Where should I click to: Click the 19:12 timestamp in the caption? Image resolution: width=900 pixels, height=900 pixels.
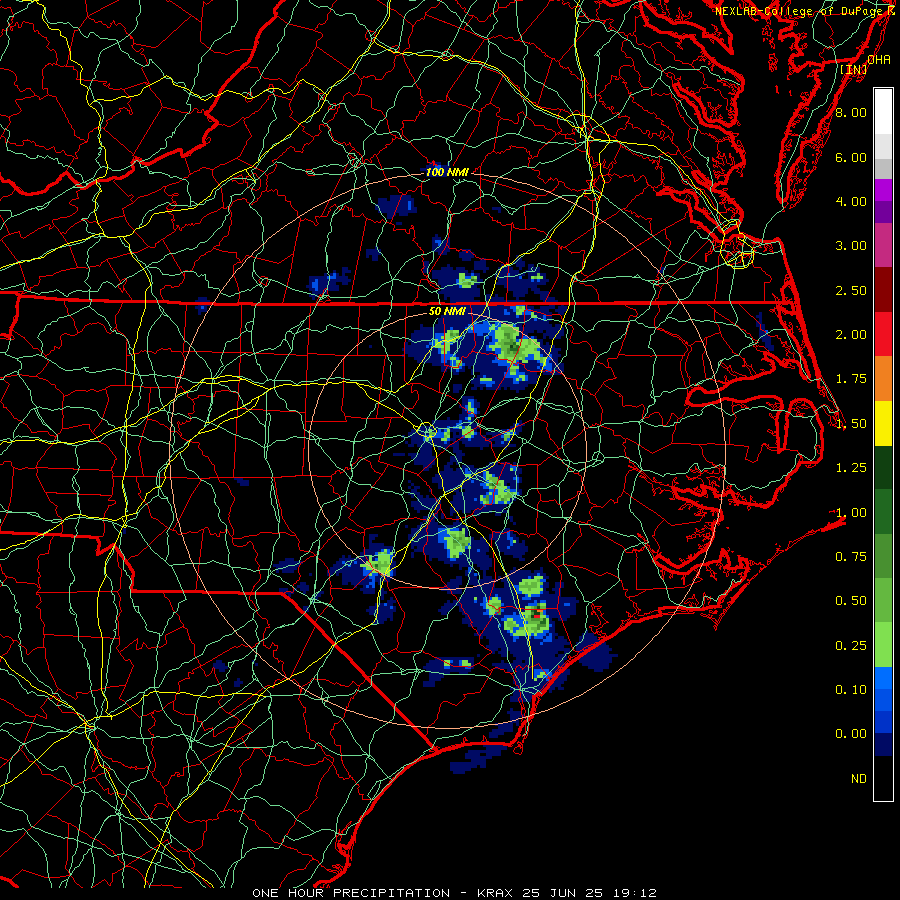(x=636, y=893)
